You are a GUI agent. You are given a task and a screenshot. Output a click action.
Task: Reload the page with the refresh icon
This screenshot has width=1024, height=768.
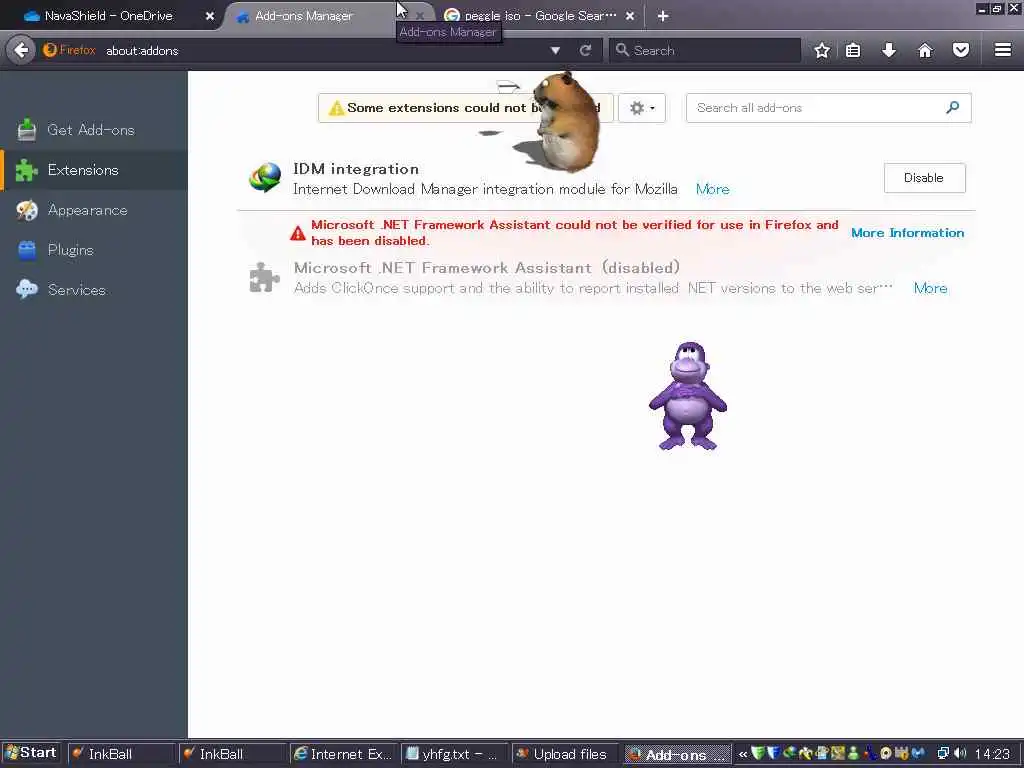[585, 50]
